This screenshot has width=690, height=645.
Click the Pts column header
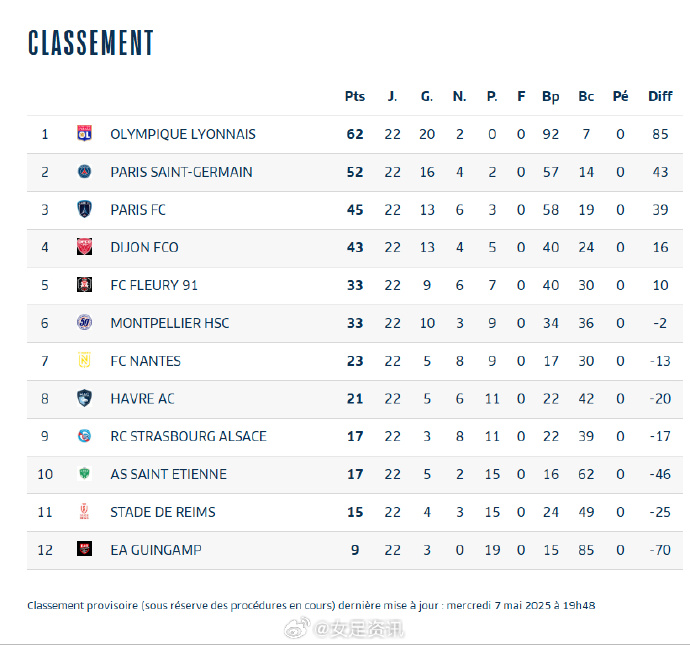pos(355,96)
